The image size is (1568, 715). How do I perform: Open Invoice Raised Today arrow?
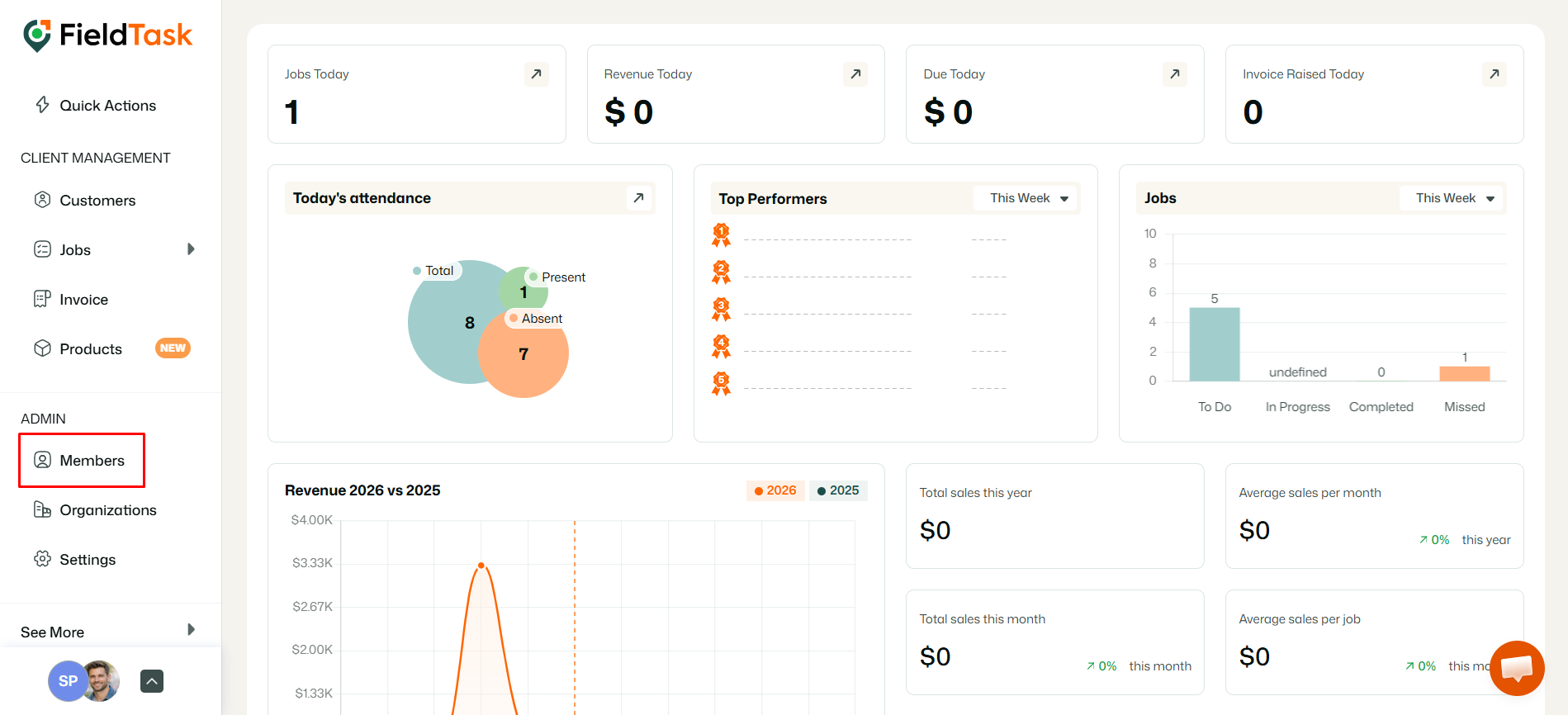tap(1495, 74)
